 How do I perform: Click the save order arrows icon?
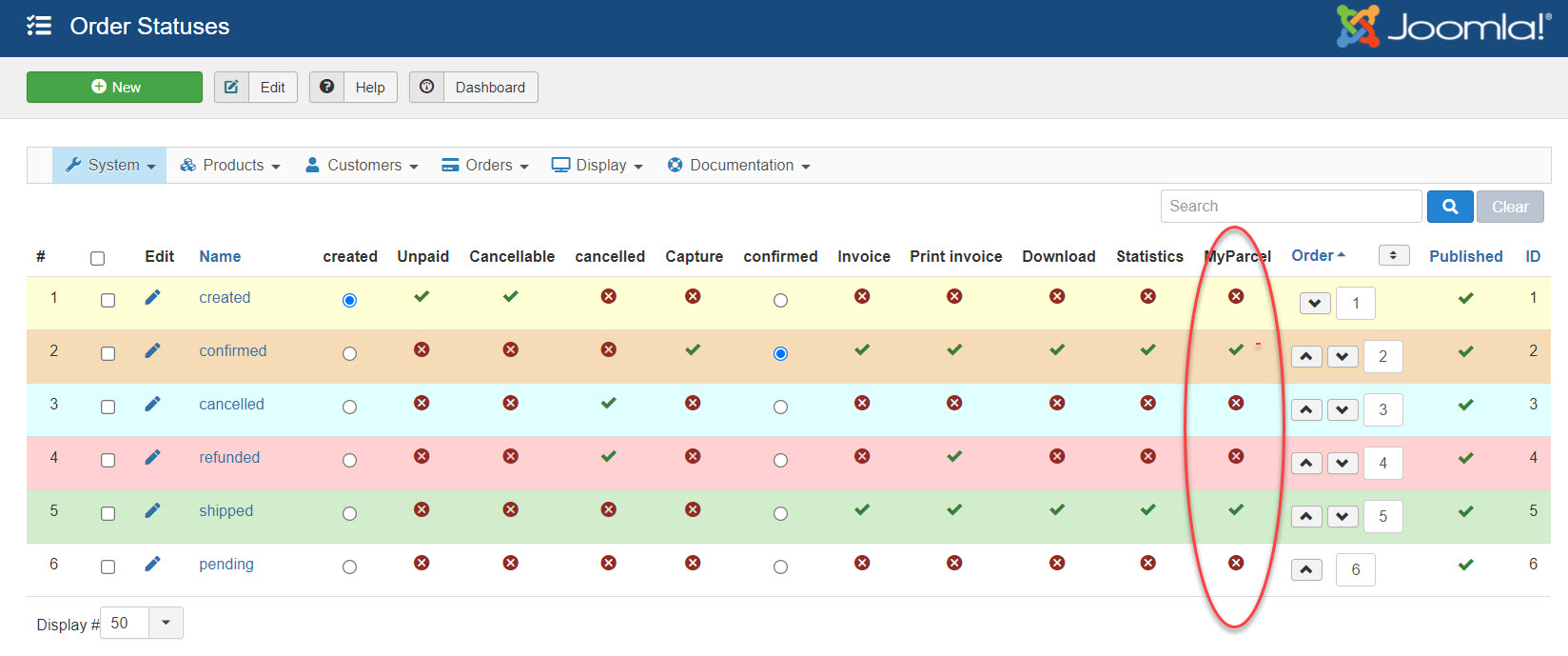point(1393,255)
